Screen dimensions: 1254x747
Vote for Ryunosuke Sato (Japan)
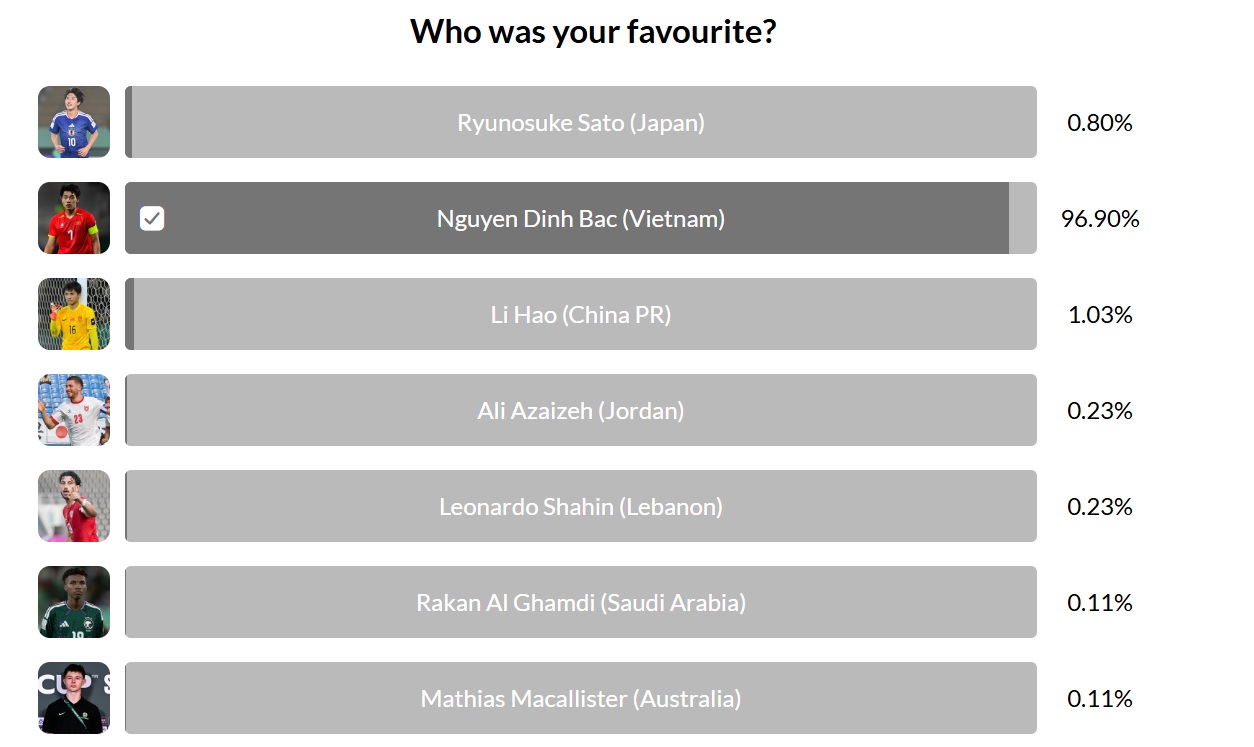(580, 122)
